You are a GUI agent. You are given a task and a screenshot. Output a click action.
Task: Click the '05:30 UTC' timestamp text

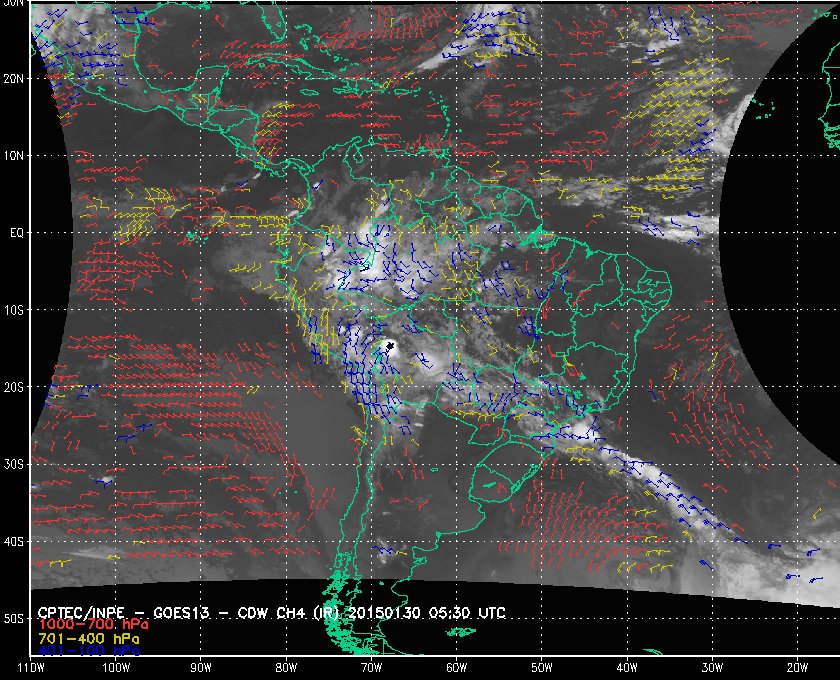(x=467, y=613)
